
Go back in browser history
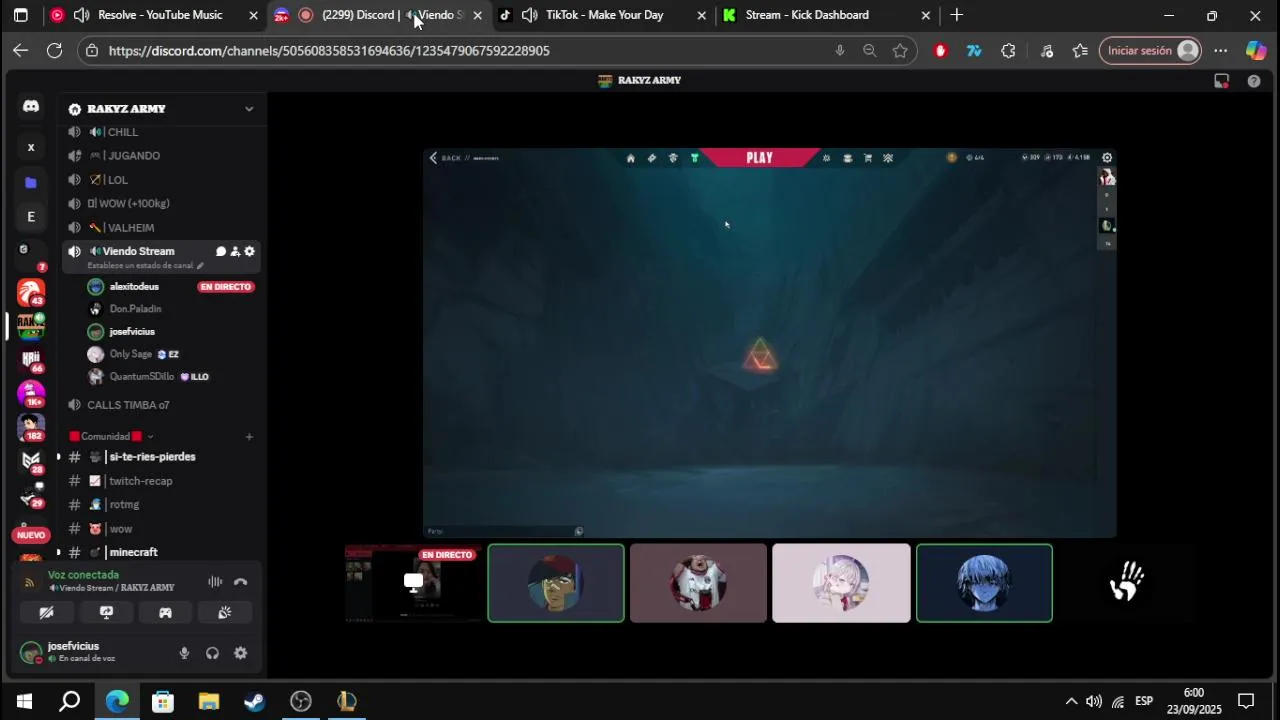20,50
